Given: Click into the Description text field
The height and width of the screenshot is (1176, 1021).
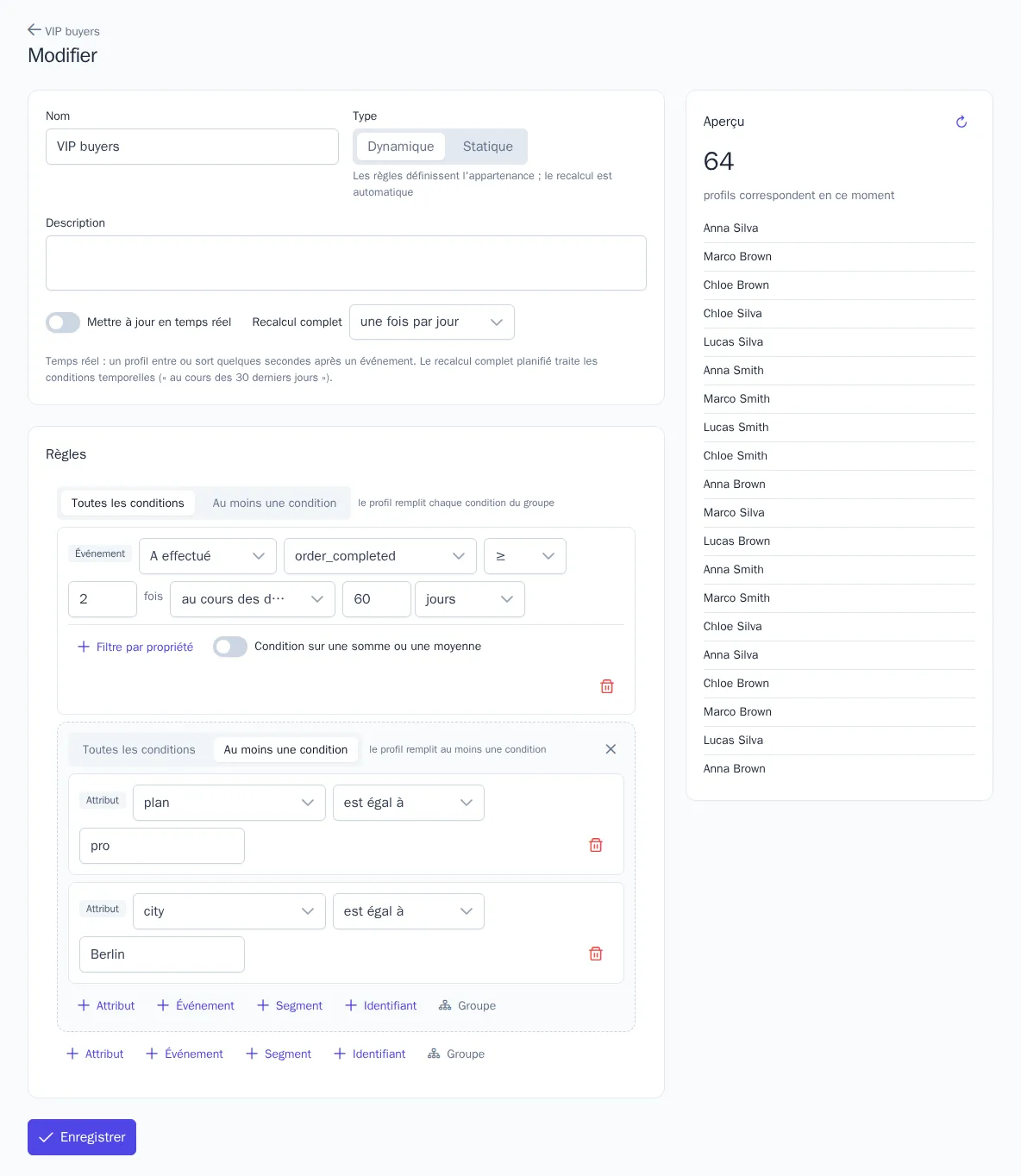Looking at the screenshot, I should tap(346, 263).
